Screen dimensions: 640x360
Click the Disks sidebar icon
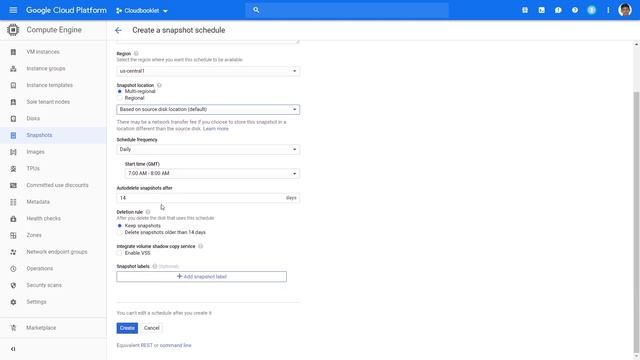13,118
